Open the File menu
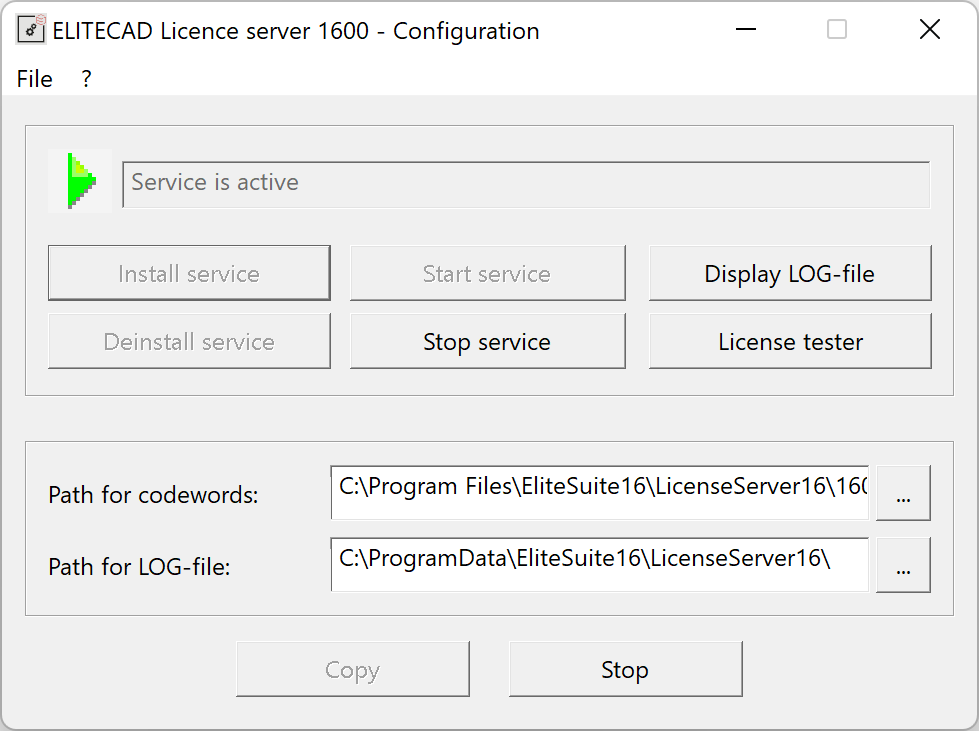 35,79
